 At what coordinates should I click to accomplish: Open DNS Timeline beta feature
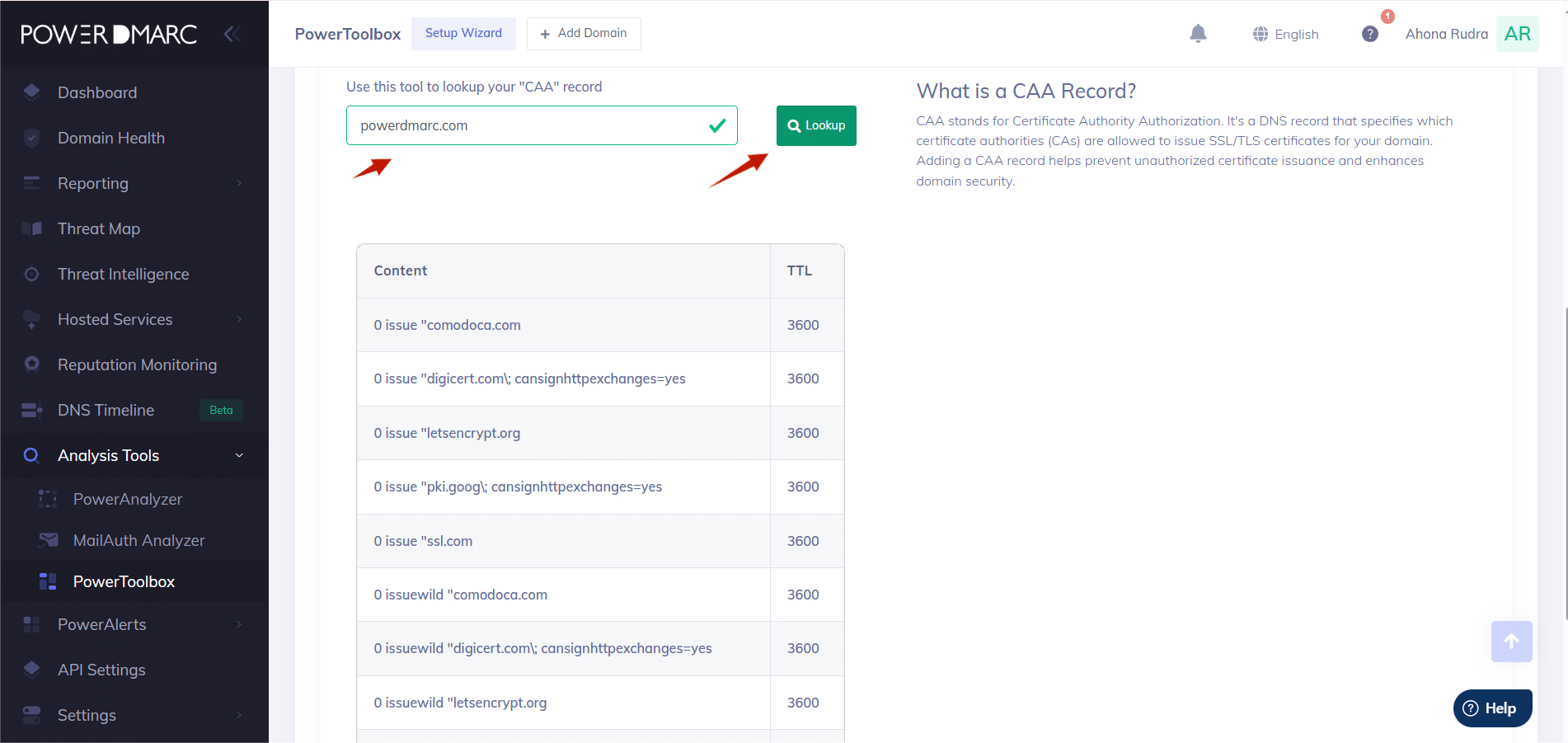(106, 410)
